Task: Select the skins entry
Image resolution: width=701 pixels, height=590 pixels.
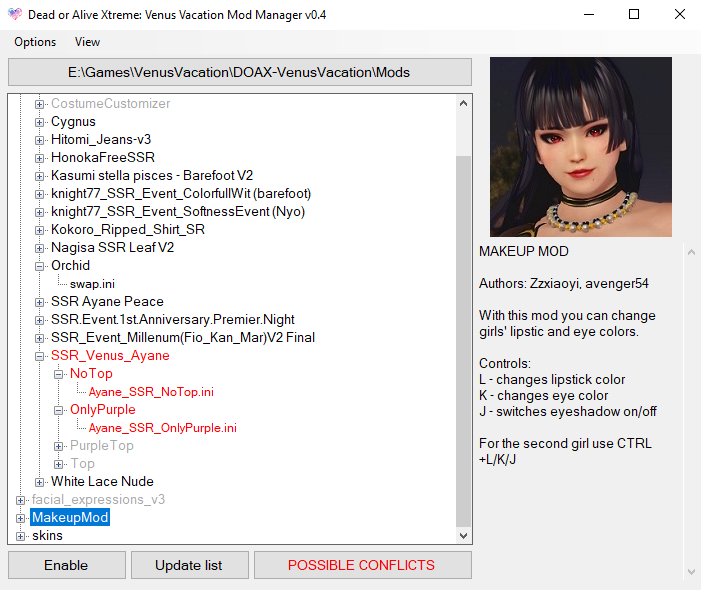Action: tap(47, 535)
